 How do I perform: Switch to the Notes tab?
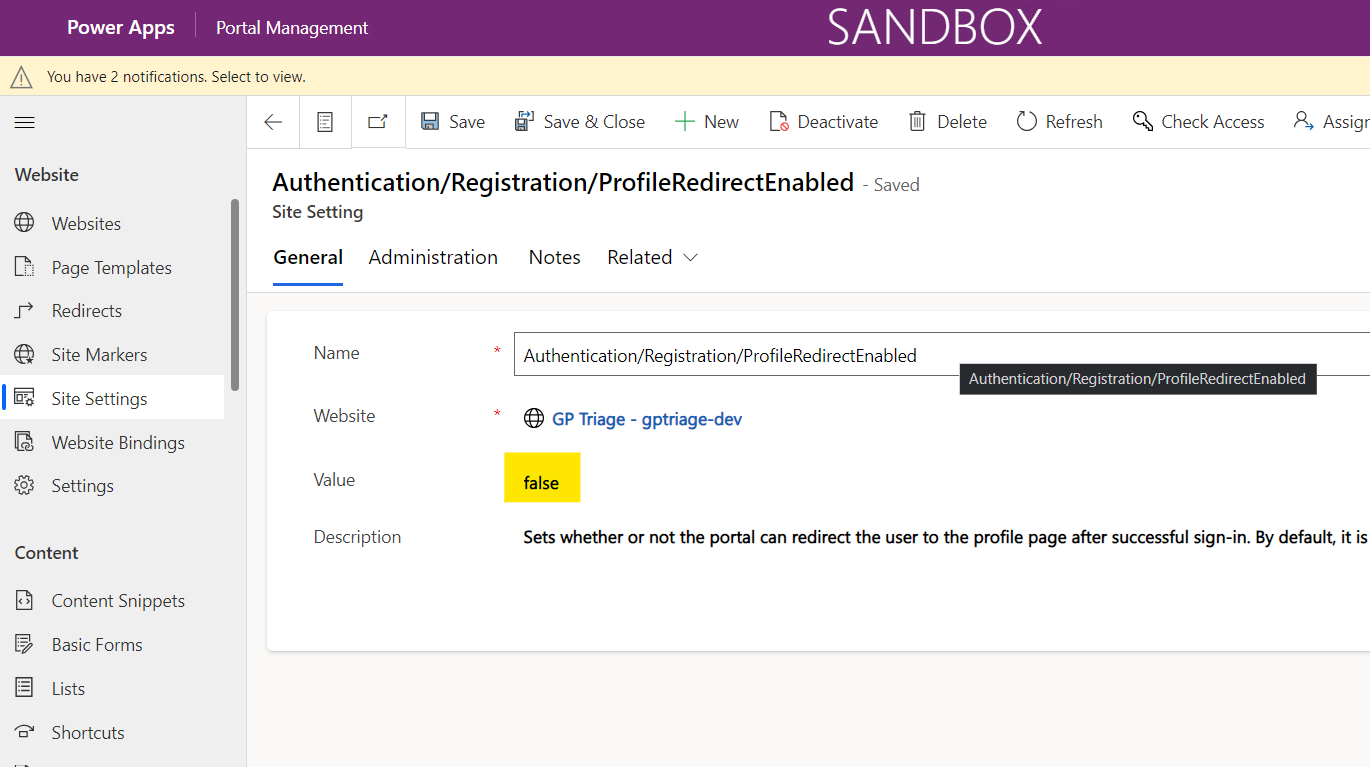click(555, 258)
